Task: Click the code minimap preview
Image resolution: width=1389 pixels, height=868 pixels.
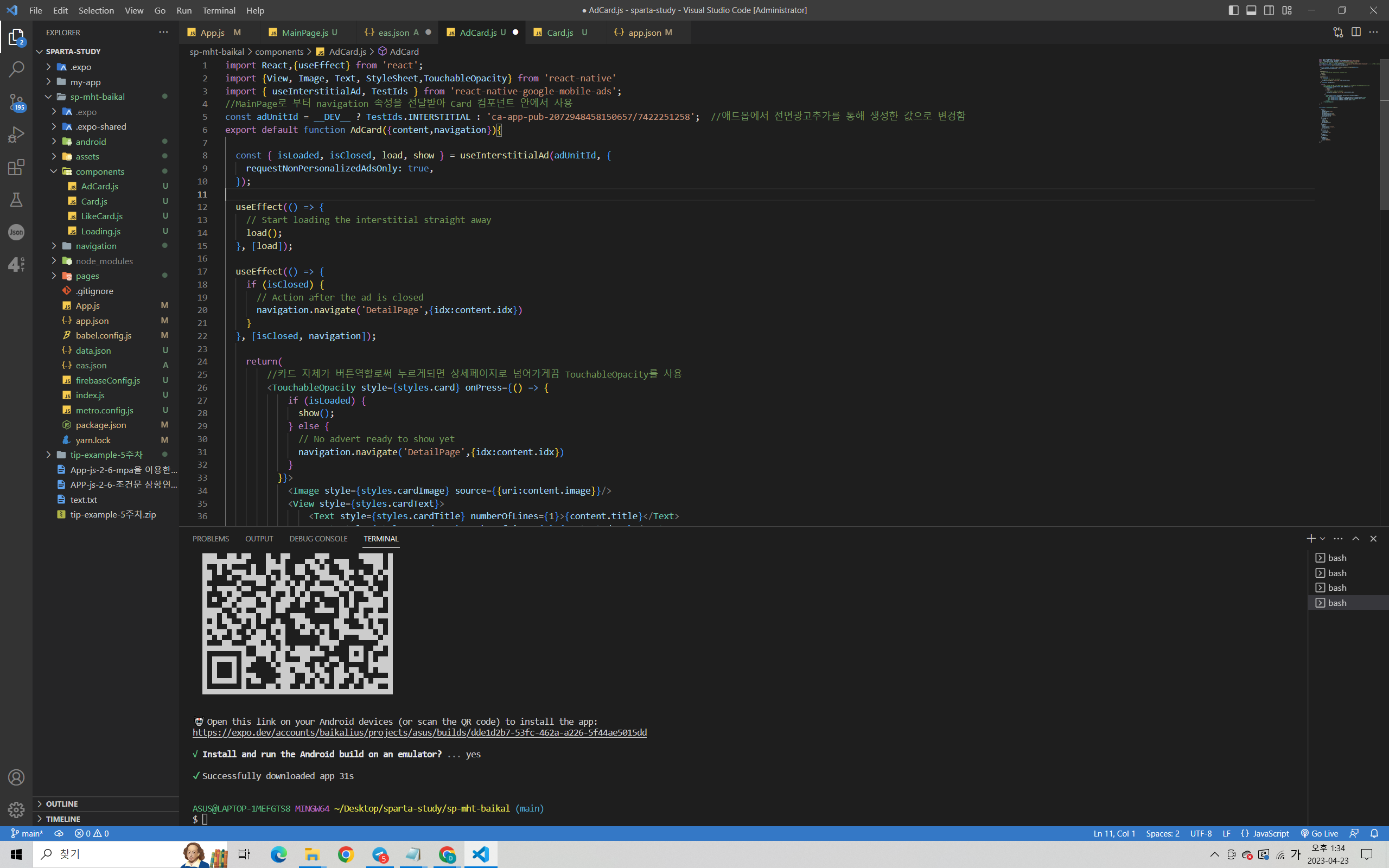Action: (x=1347, y=100)
